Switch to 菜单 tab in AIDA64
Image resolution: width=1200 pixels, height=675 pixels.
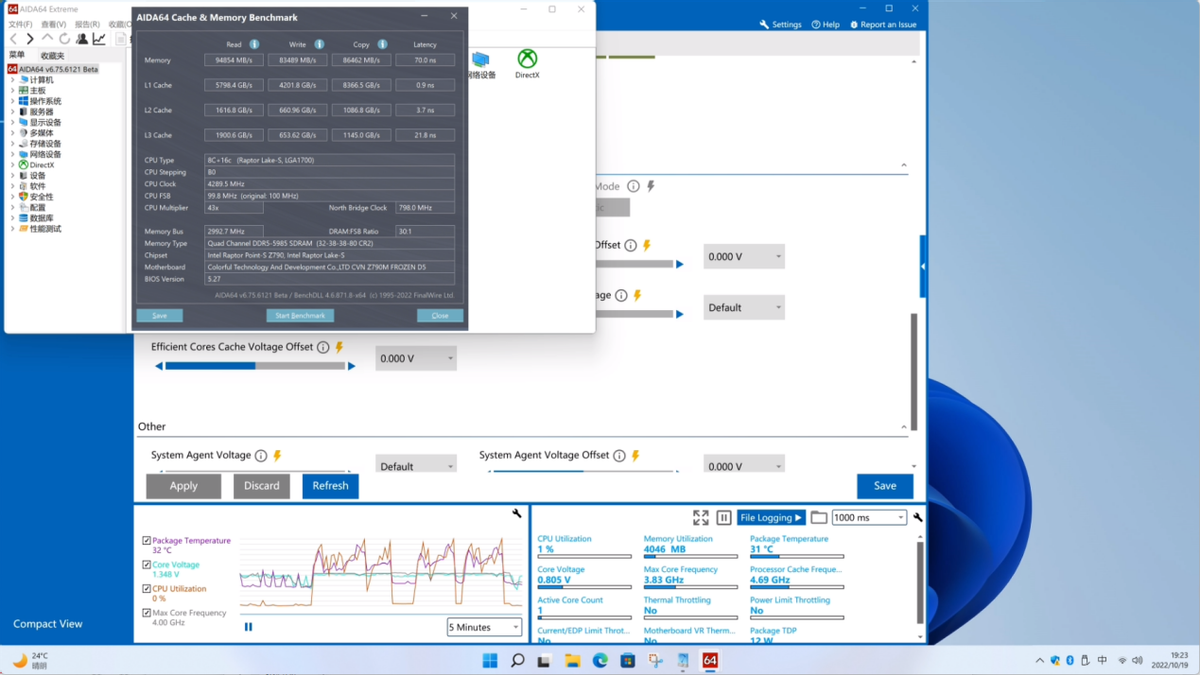coord(17,56)
